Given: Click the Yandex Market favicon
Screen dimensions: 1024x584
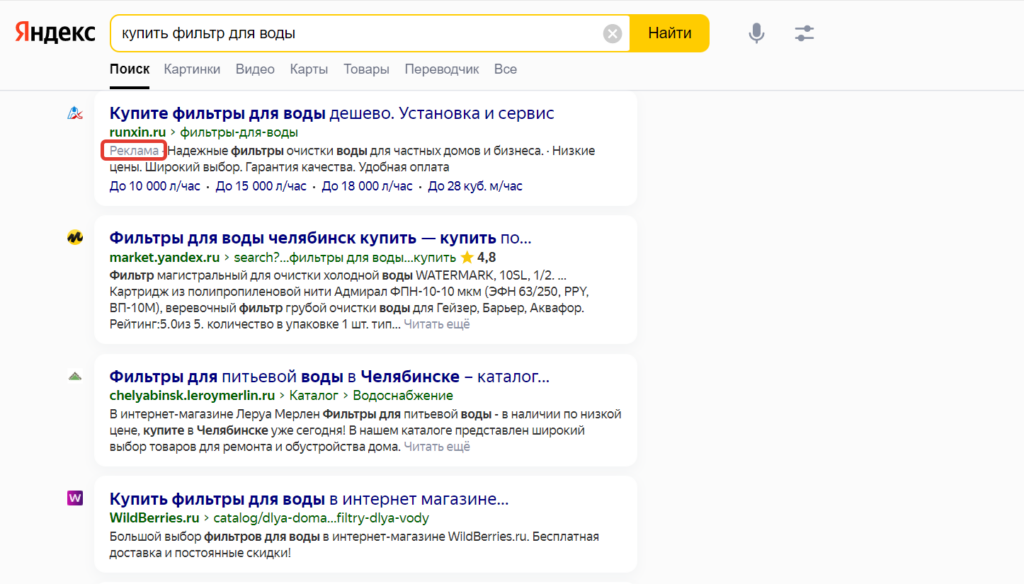Looking at the screenshot, I should click(75, 237).
